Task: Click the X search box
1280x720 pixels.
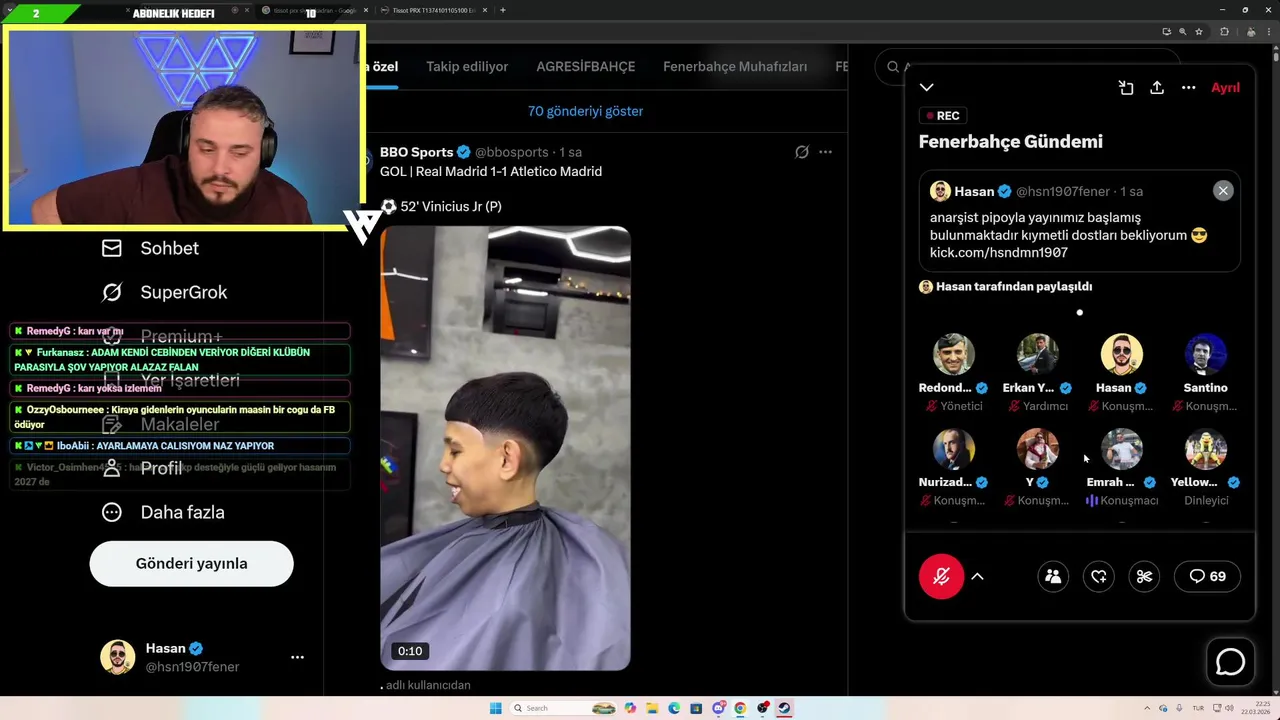Action: 1030,67
